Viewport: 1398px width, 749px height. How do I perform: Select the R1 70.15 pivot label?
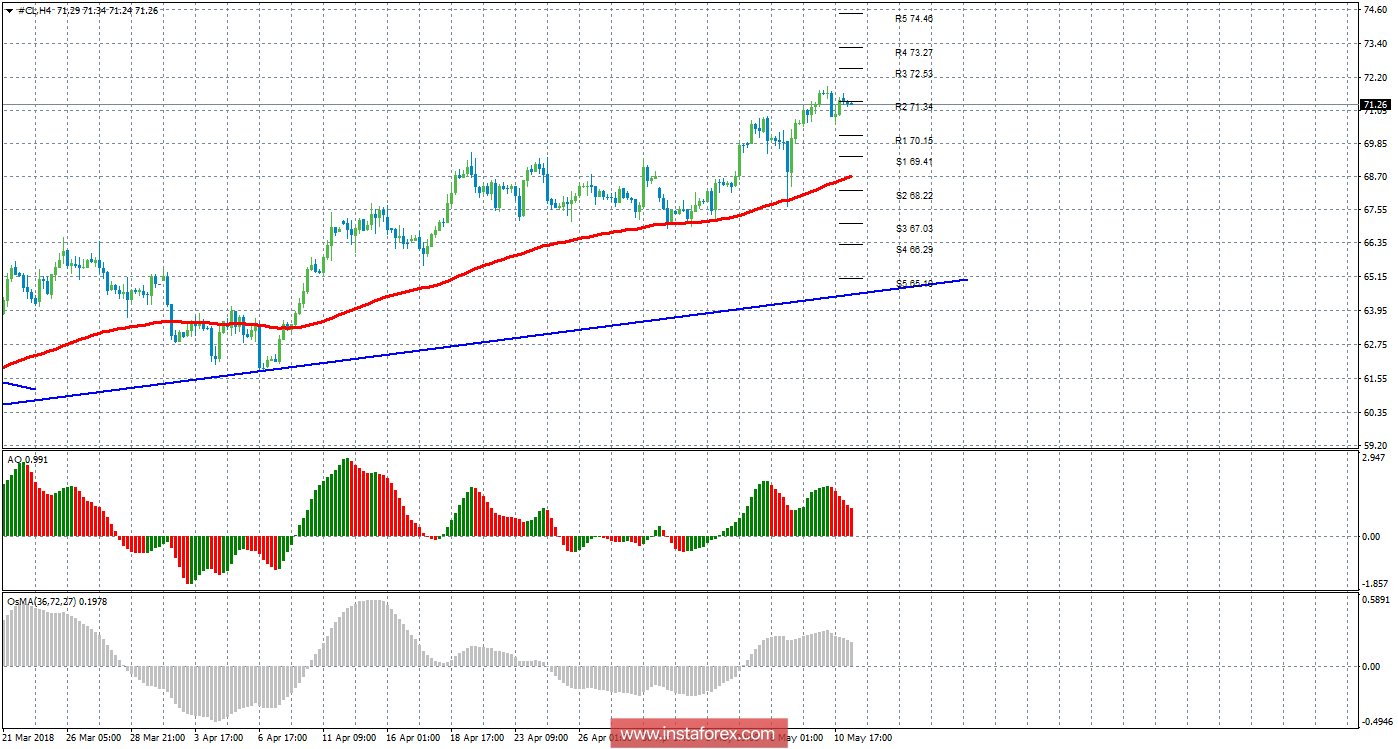tap(914, 141)
